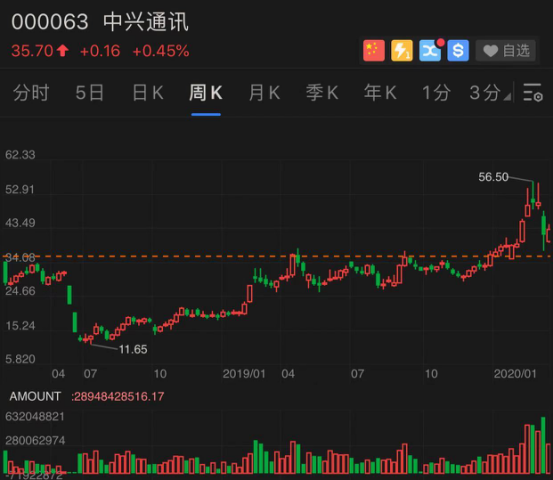Screen dimensions: 553x480
Task: Tap the 2020/01 date axis label
Action: point(515,373)
